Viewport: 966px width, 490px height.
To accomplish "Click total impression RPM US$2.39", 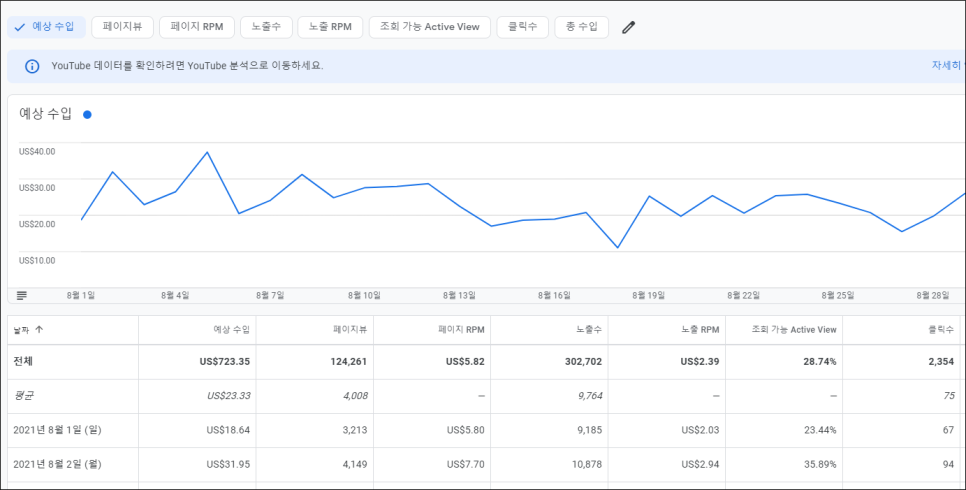I will [700, 362].
